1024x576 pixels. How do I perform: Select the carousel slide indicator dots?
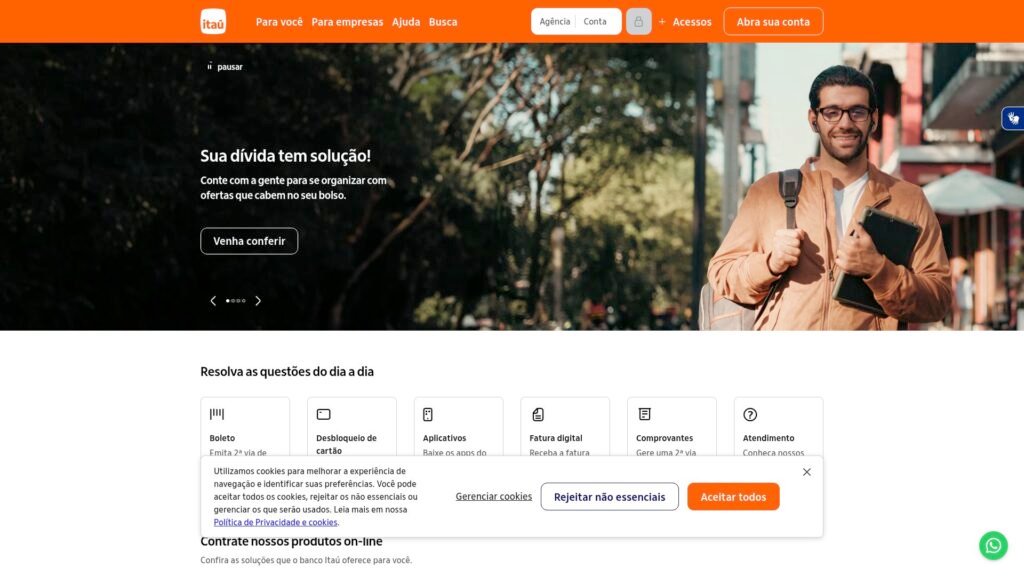pyautogui.click(x=235, y=300)
